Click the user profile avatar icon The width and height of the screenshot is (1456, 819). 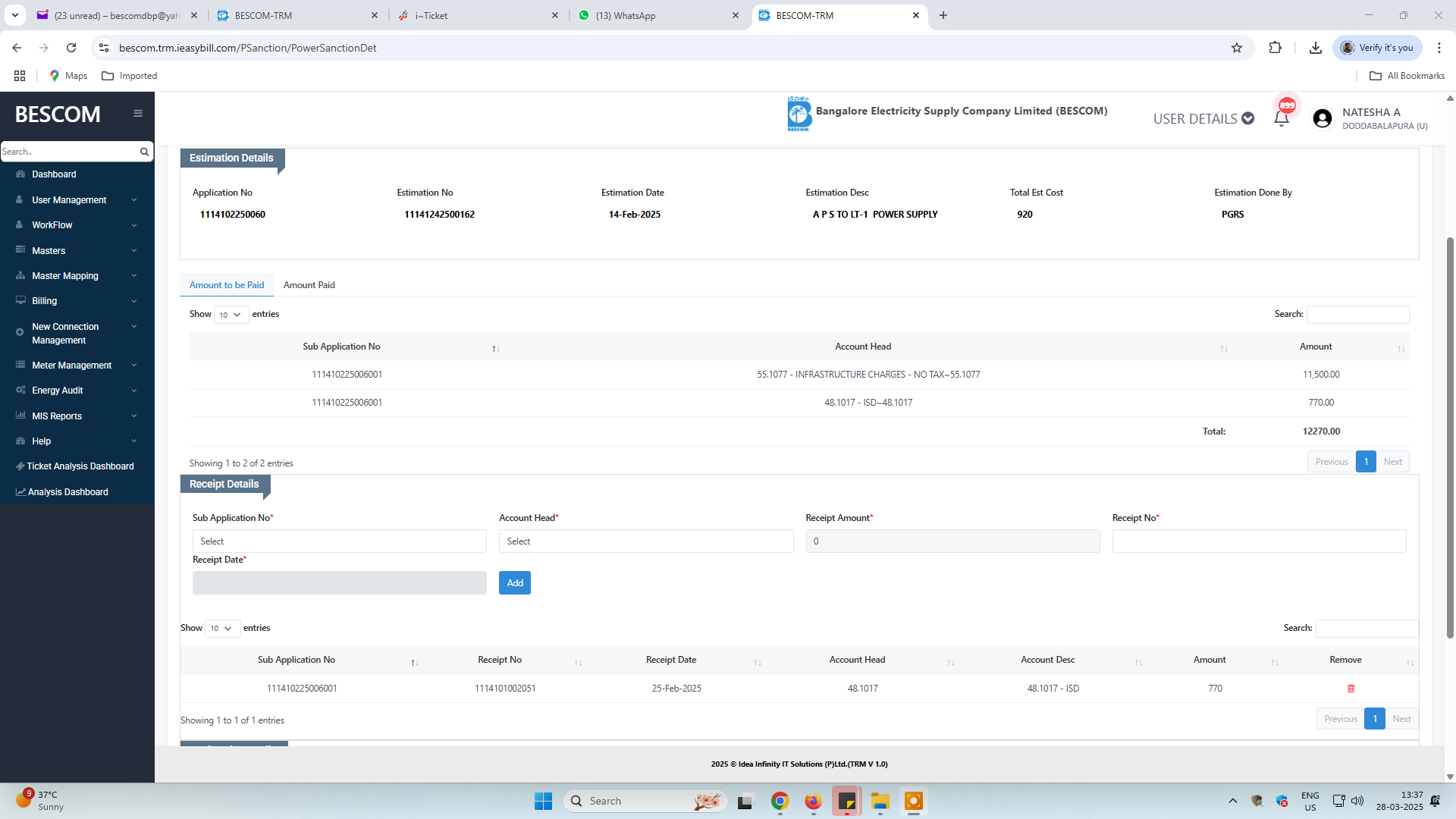tap(1322, 118)
